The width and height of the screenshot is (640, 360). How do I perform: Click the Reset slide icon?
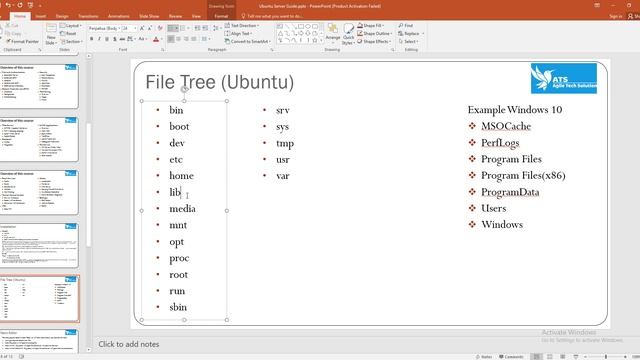pos(62,33)
